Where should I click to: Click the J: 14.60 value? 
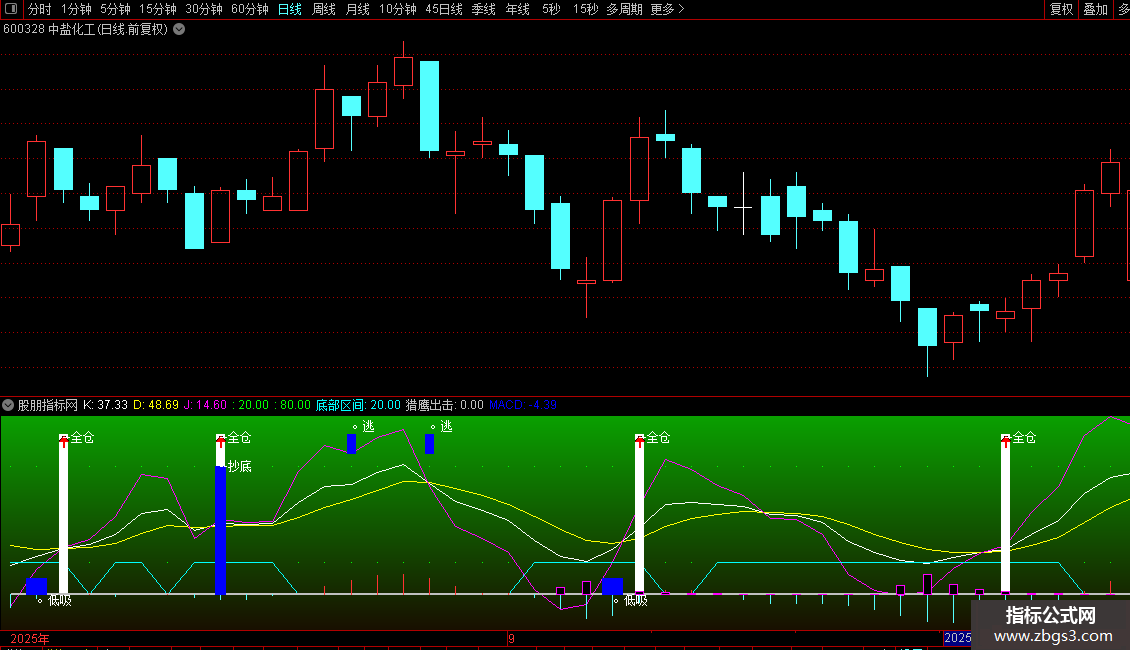(205, 405)
